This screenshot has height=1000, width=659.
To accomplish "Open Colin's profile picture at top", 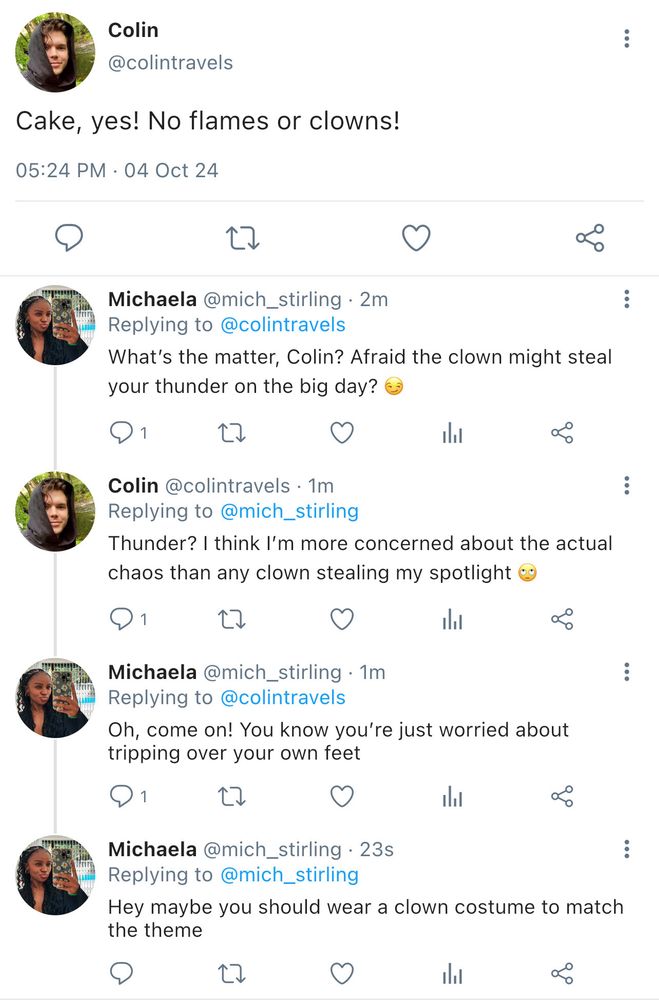I will pos(55,52).
